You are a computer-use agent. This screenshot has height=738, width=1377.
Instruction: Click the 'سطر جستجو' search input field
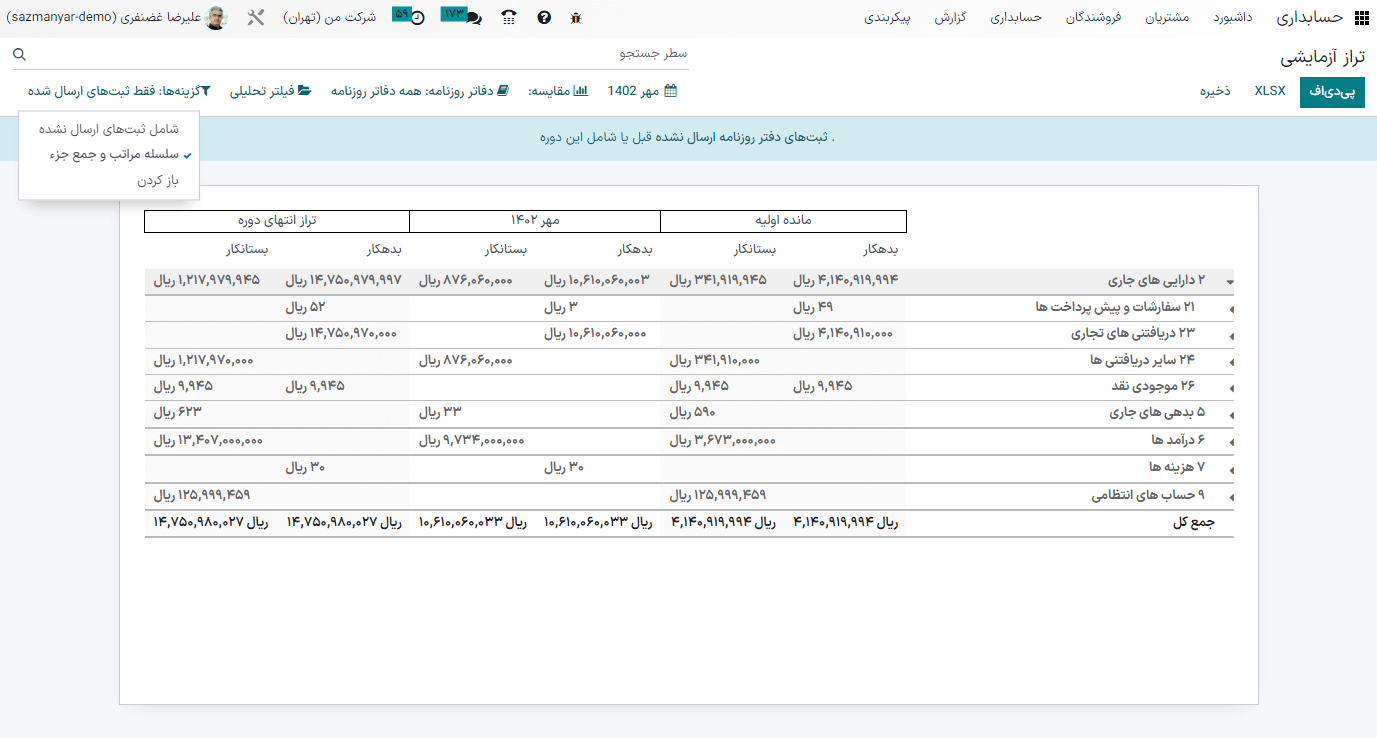(x=360, y=54)
